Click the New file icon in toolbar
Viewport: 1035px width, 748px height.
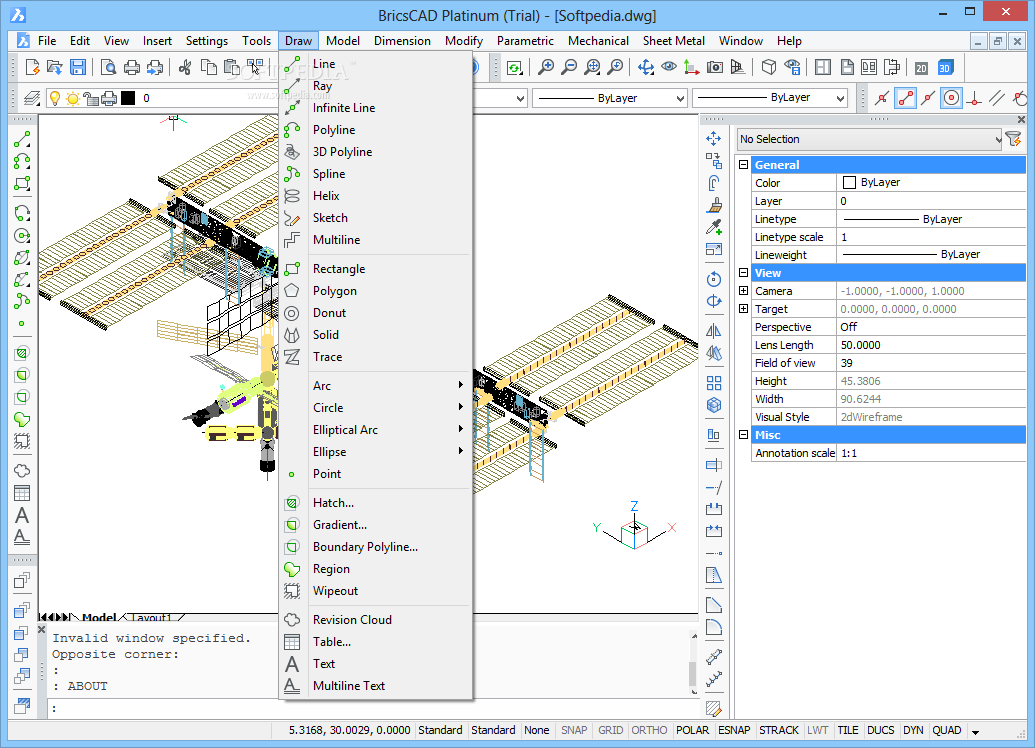[x=32, y=67]
